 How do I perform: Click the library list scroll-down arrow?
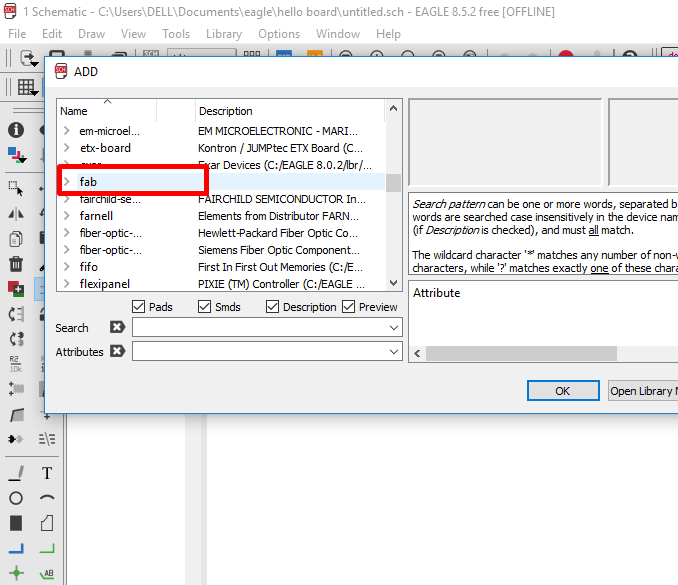[x=393, y=283]
